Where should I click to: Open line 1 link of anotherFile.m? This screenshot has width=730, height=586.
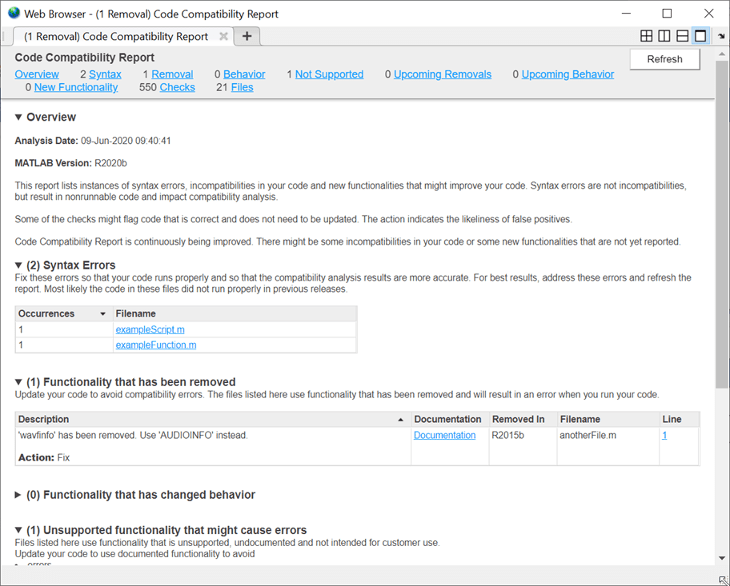(664, 435)
